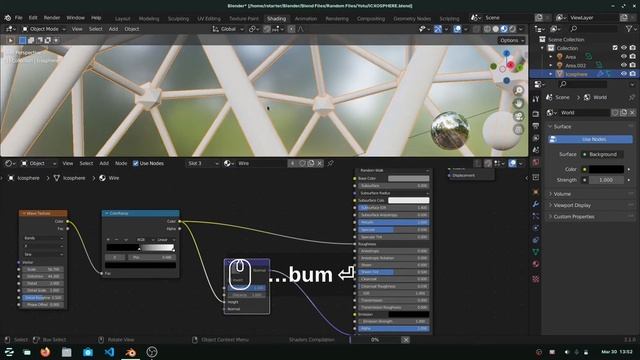Open the shader type Object dropdown
This screenshot has height=360, width=640.
coord(38,163)
